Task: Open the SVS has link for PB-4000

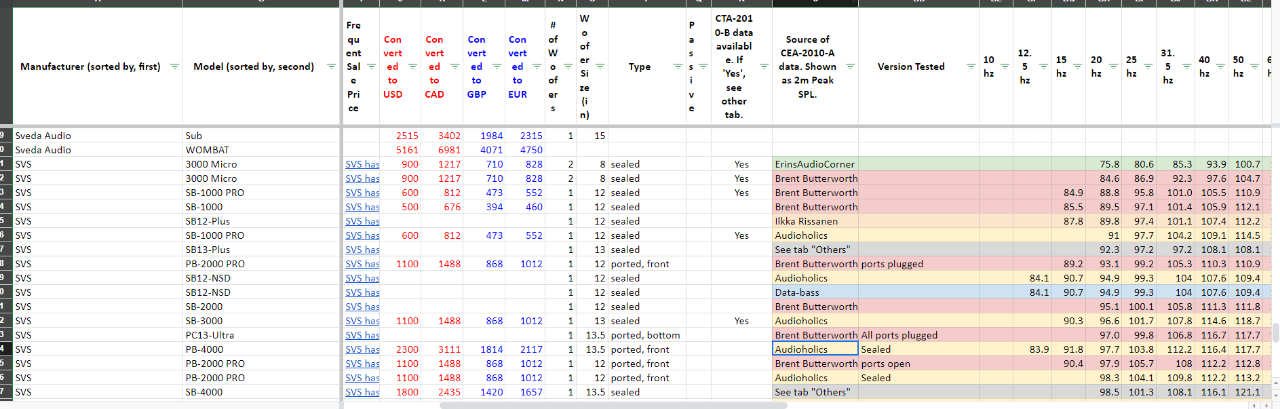Action: click(362, 349)
